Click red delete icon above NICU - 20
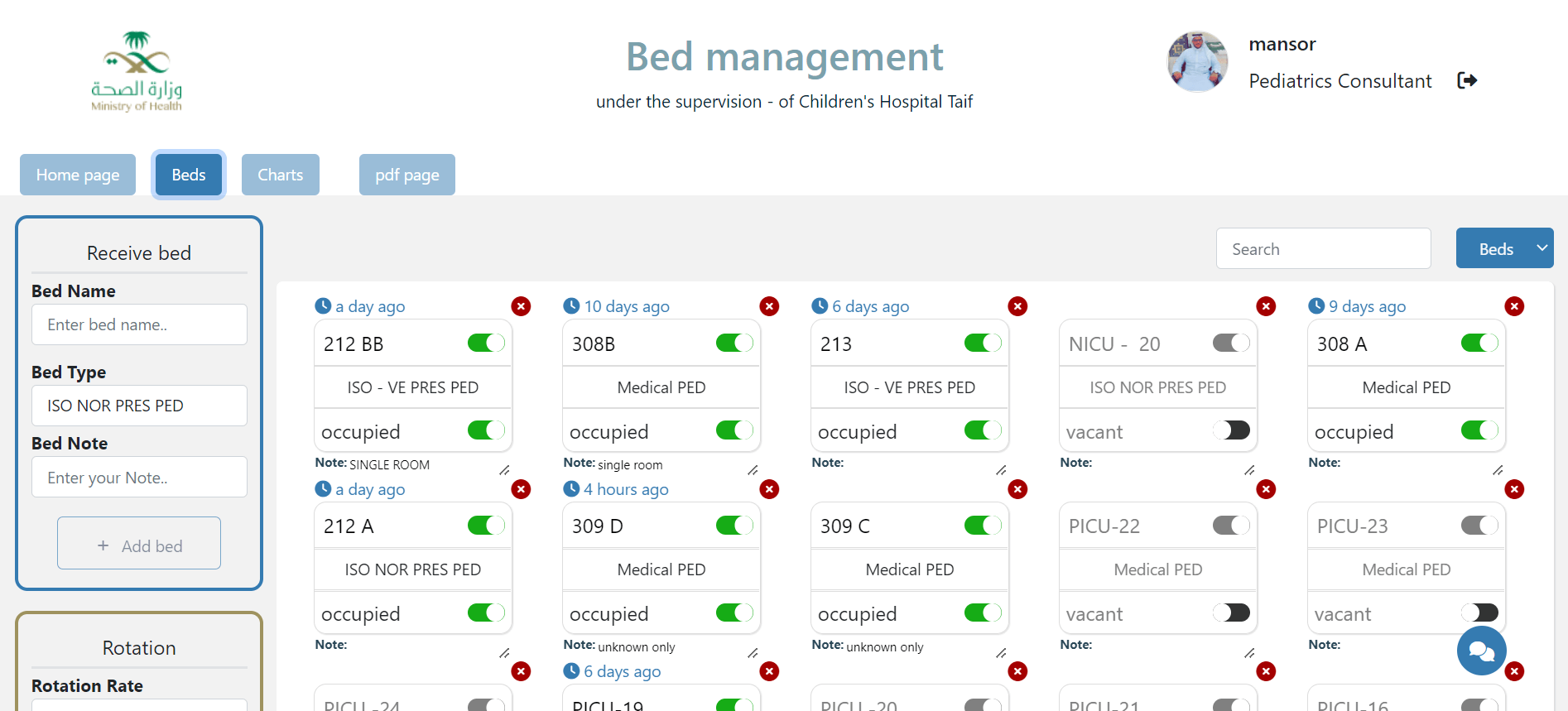The width and height of the screenshot is (1568, 711). click(x=1266, y=306)
